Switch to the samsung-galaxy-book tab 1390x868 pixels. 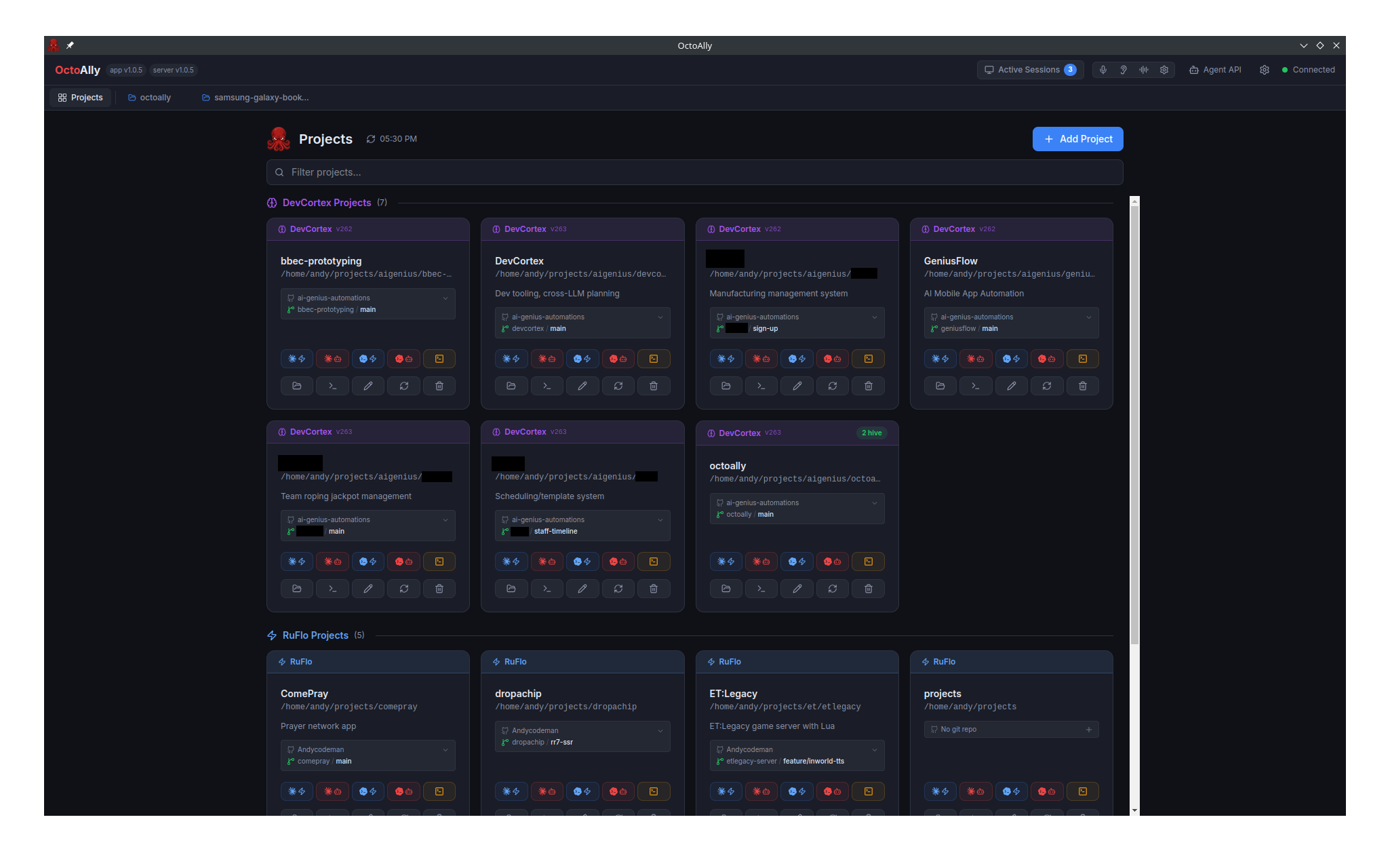point(255,97)
